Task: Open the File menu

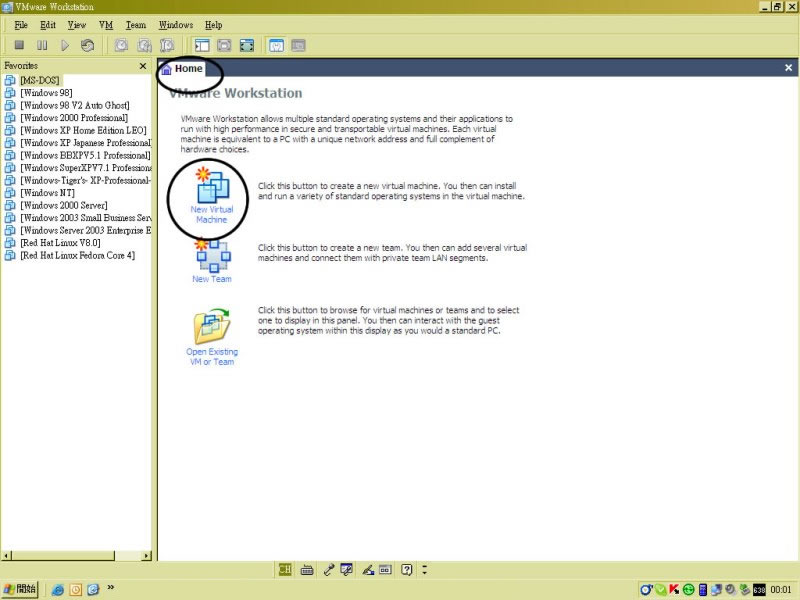Action: (21, 25)
